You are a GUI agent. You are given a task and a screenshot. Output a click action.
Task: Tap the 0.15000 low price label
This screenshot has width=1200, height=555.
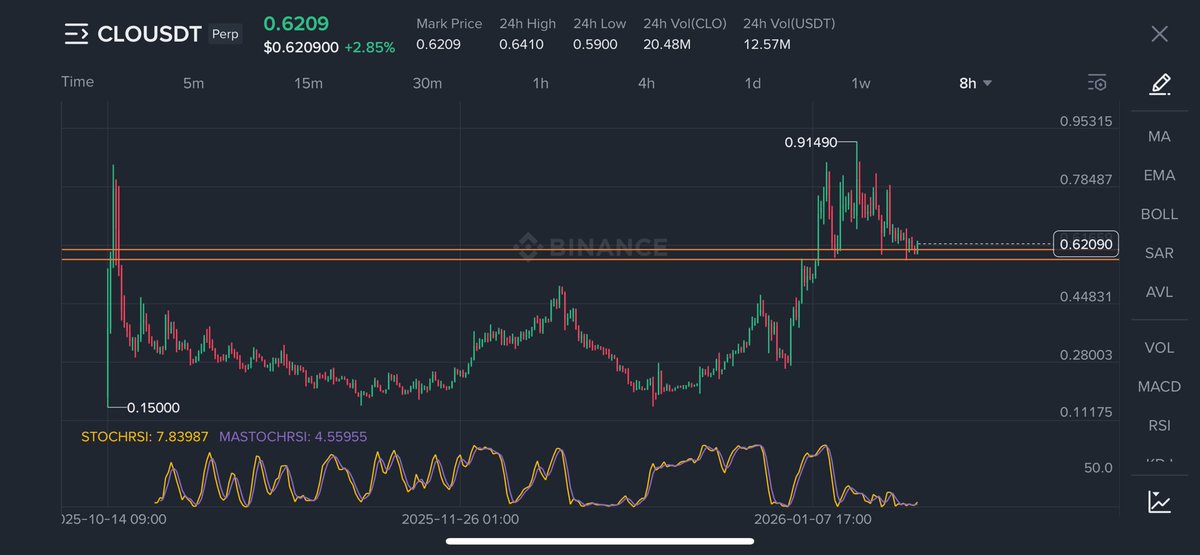pyautogui.click(x=154, y=407)
